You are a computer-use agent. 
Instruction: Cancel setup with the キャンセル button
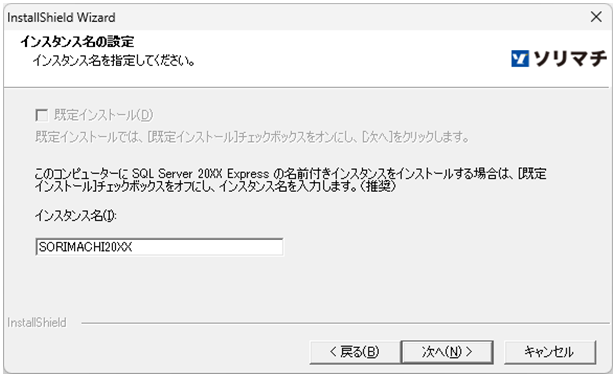pos(550,352)
